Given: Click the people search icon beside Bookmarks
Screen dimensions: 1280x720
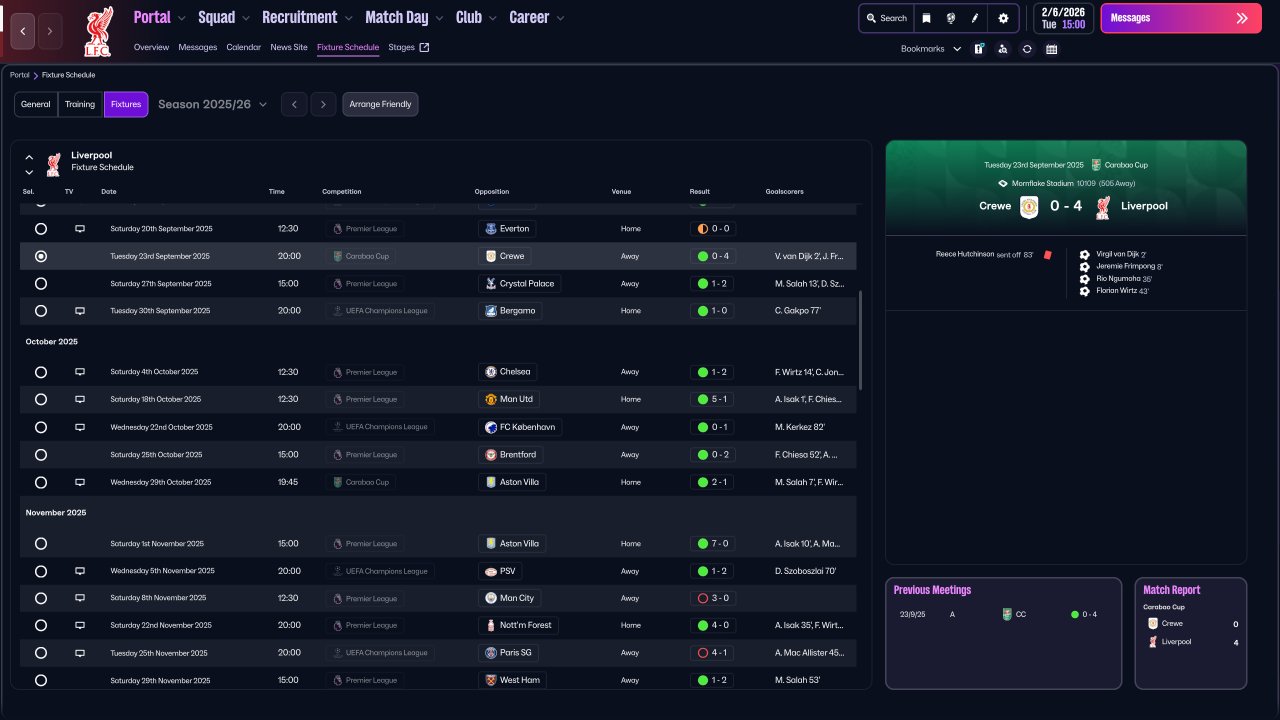Looking at the screenshot, I should [x=1003, y=49].
